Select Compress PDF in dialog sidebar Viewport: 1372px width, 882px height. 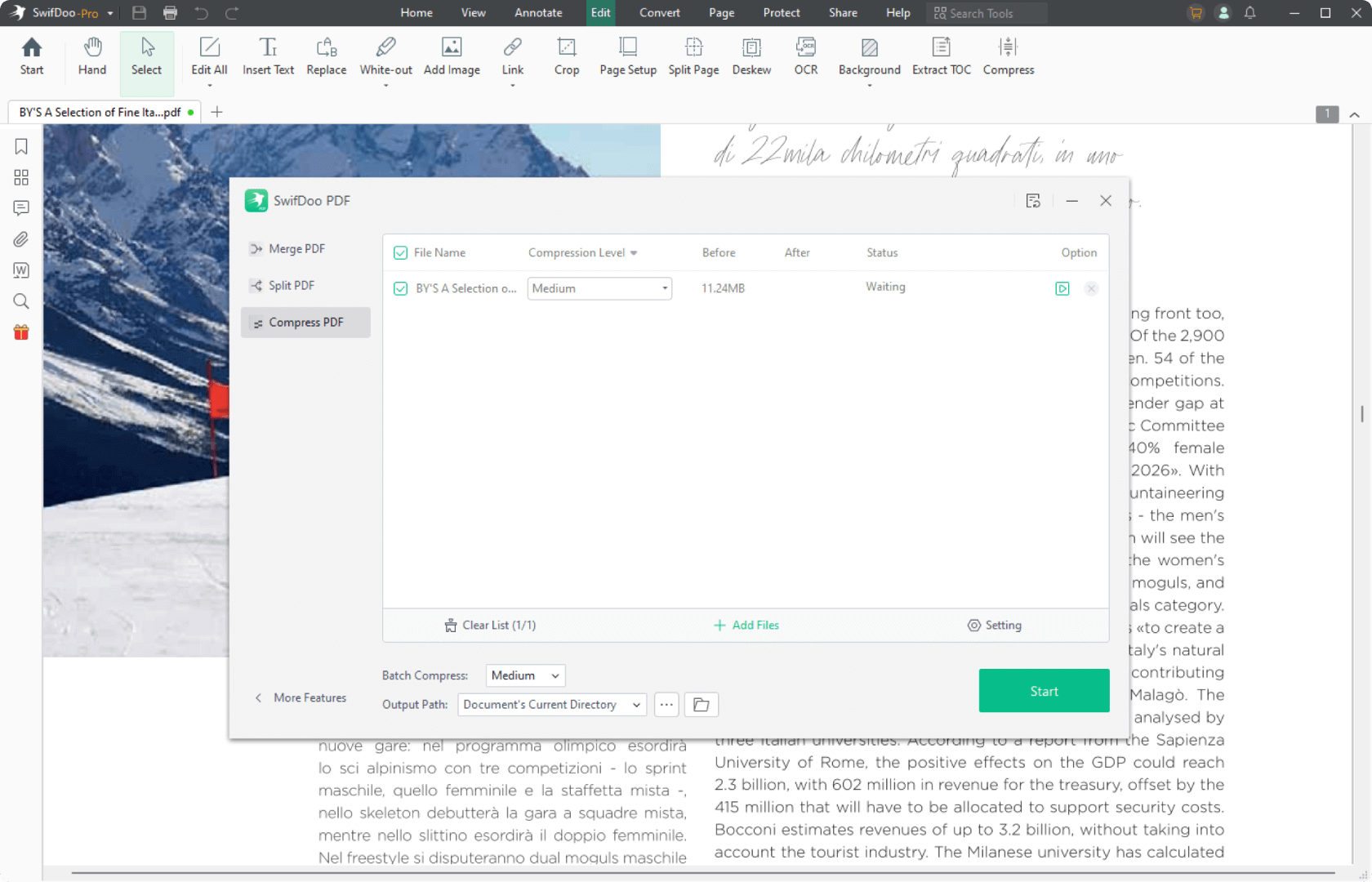click(x=305, y=323)
